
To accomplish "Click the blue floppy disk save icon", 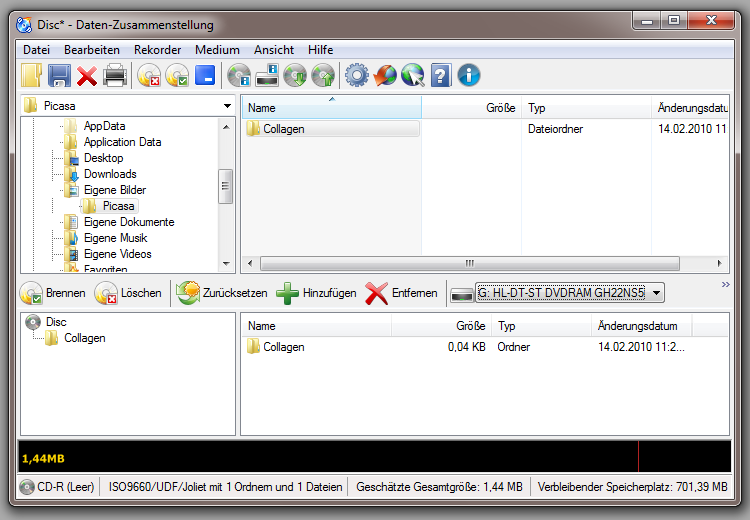I will (59, 75).
